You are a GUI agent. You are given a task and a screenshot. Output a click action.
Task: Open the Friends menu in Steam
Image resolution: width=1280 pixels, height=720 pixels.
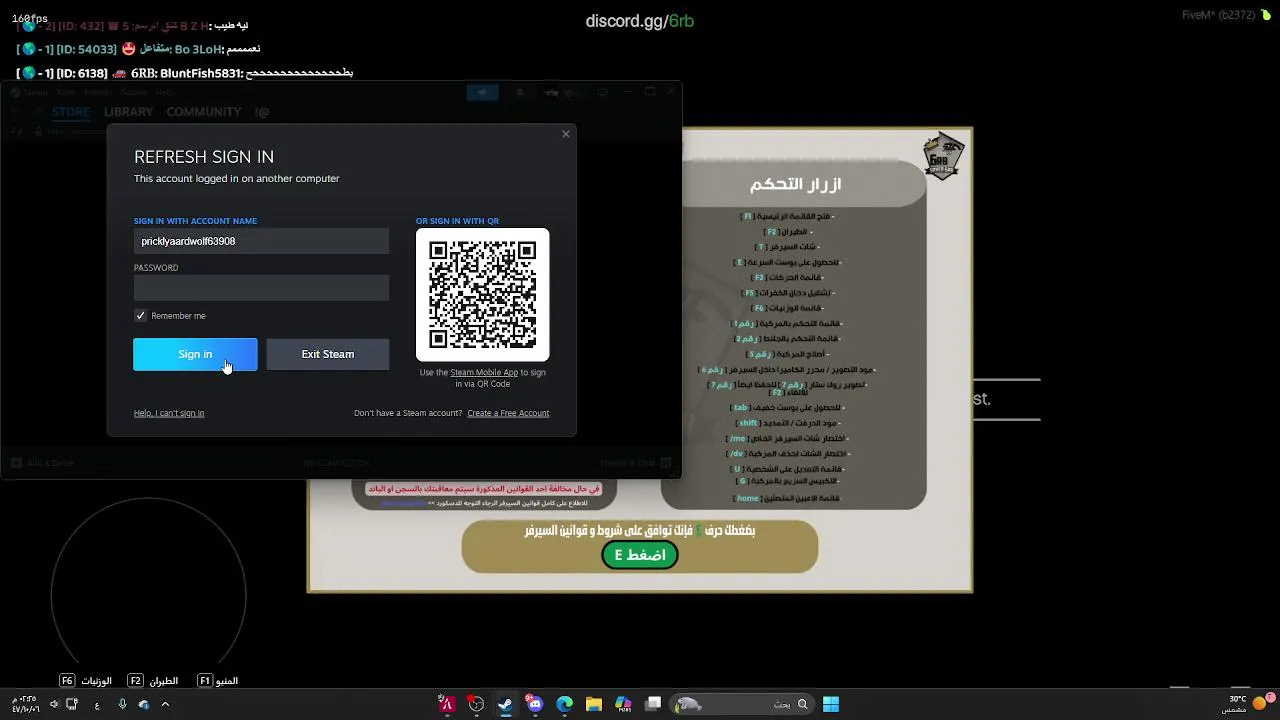(98, 92)
